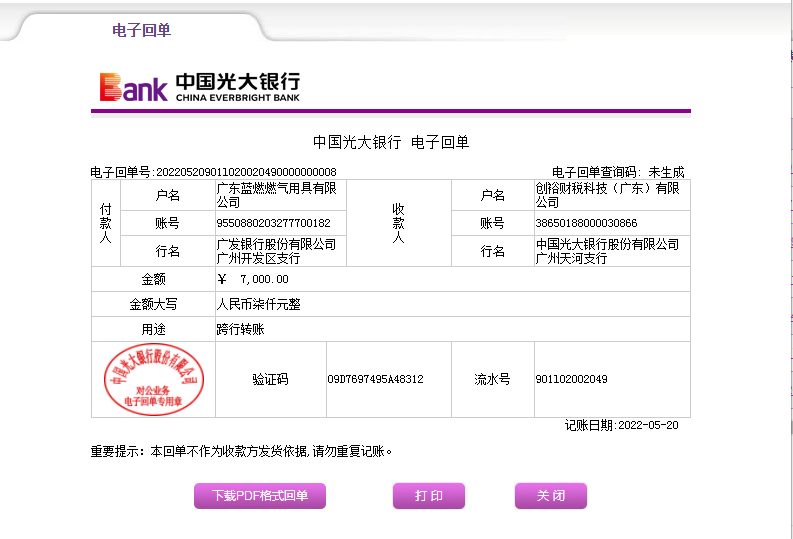
Task: Select verification code 09D7697495A48312
Action: click(x=375, y=379)
